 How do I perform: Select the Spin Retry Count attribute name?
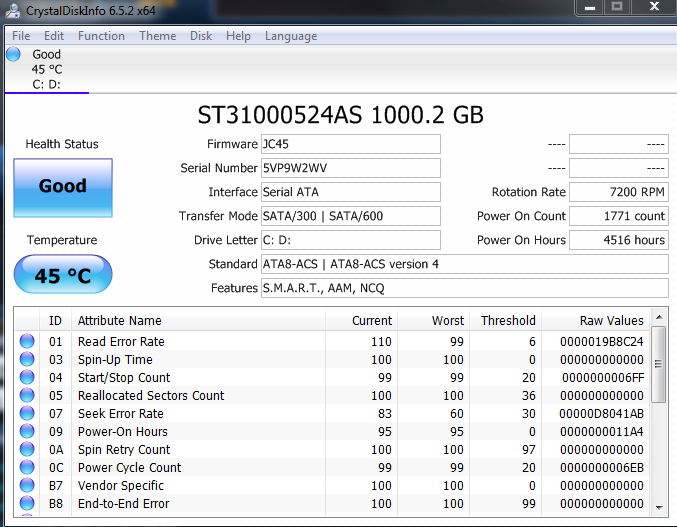[x=124, y=450]
